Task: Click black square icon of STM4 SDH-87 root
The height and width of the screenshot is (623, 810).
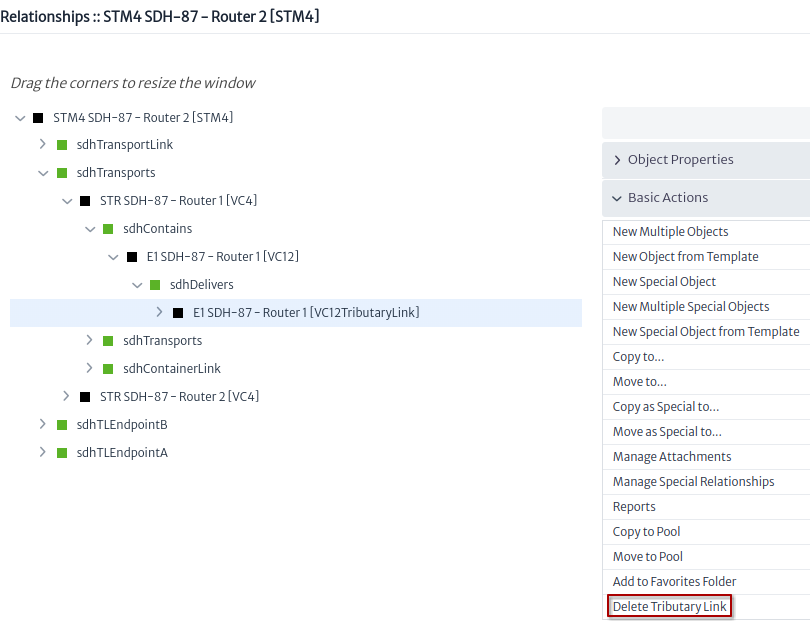Action: pos(38,118)
